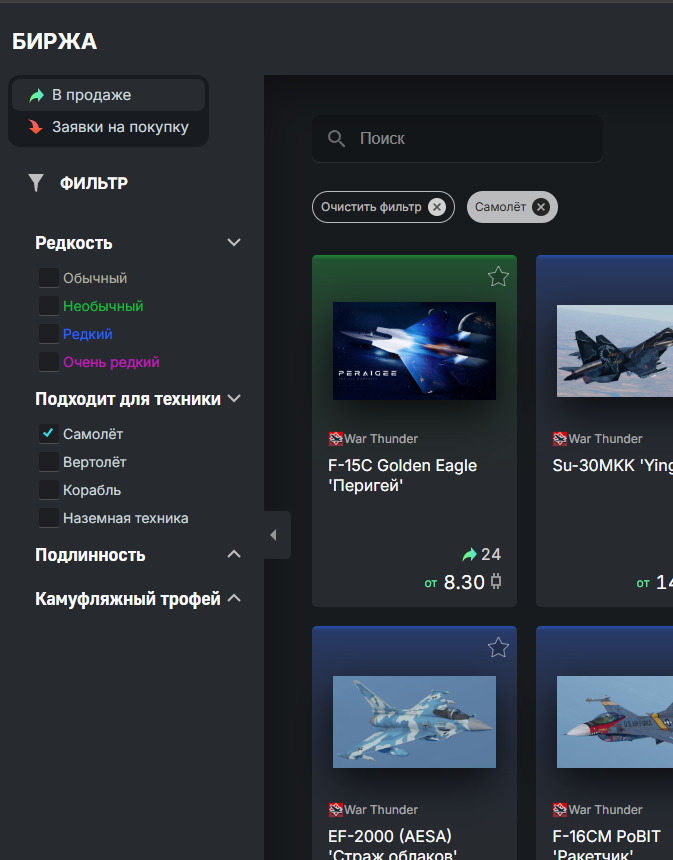Remove the Самолёт filter chip via X
Image resolution: width=673 pixels, height=860 pixels.
[541, 207]
